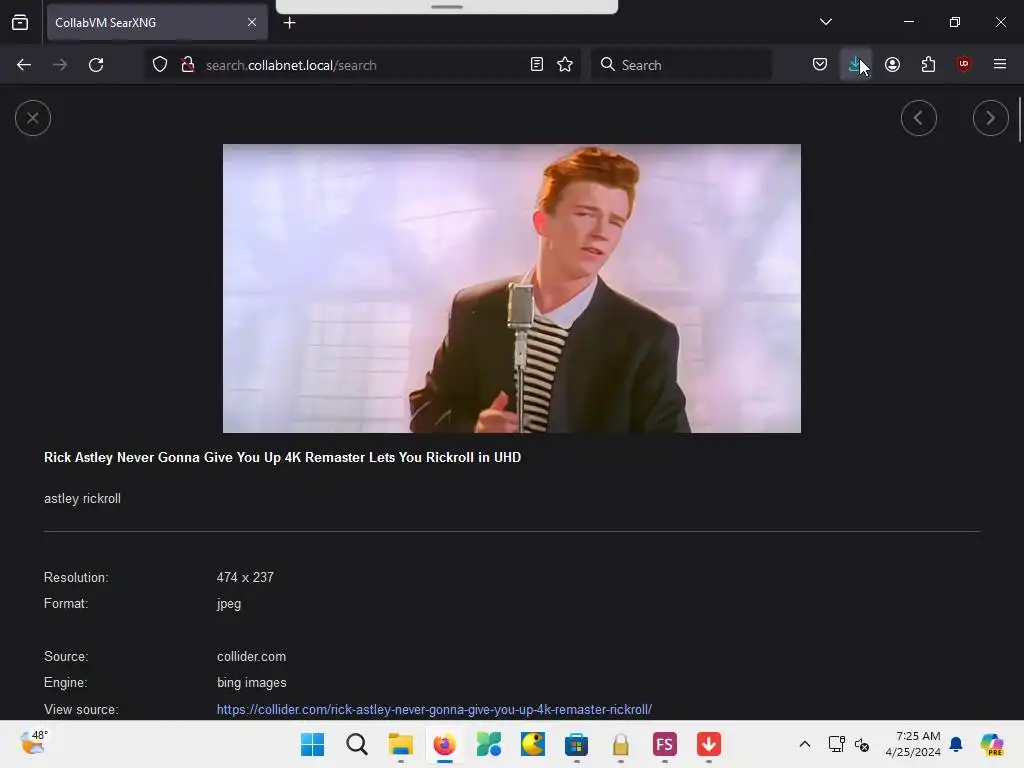Click the 'astley rickroll' text

82,498
